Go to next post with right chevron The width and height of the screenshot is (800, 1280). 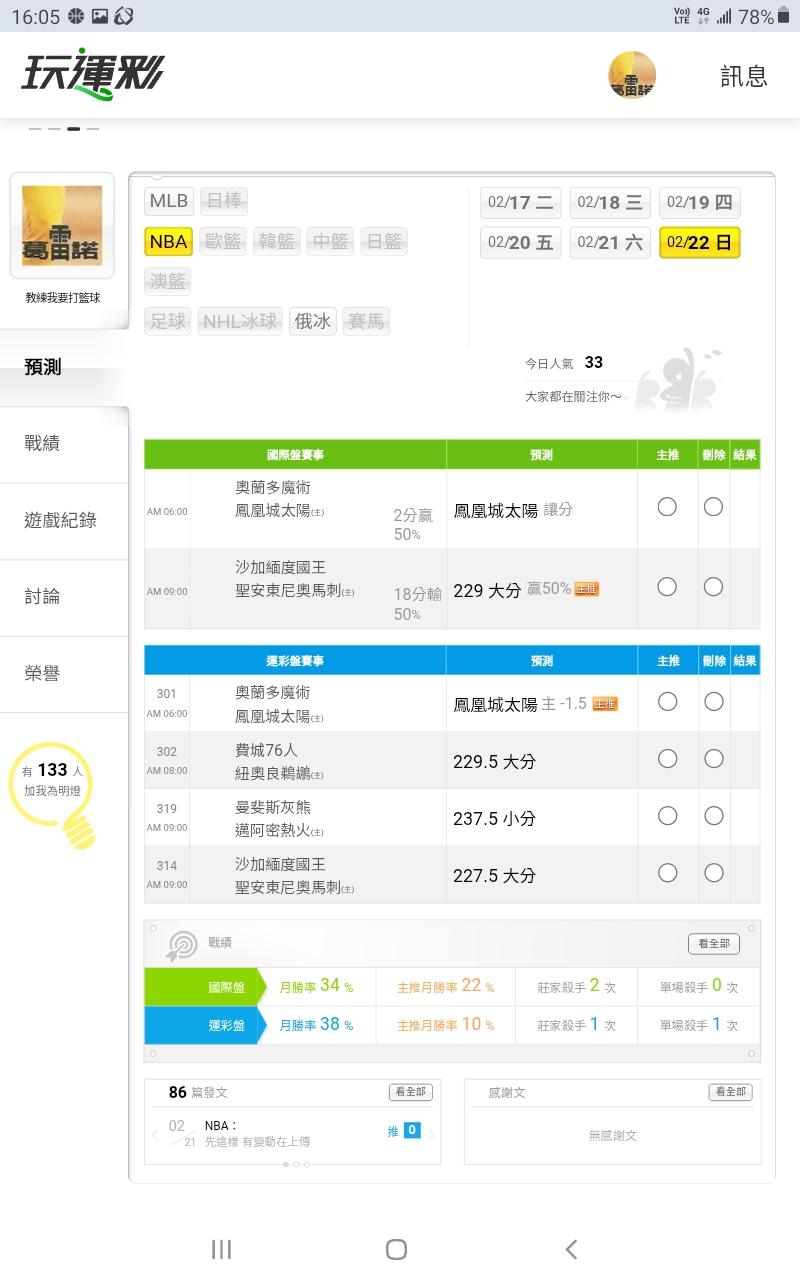click(x=432, y=1134)
